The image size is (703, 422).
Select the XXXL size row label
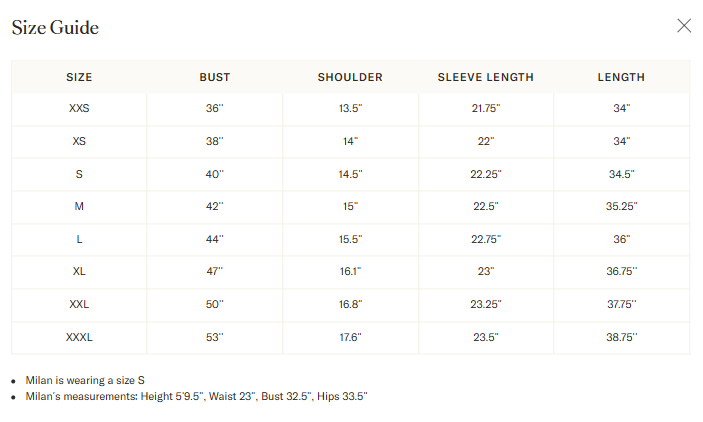point(79,337)
